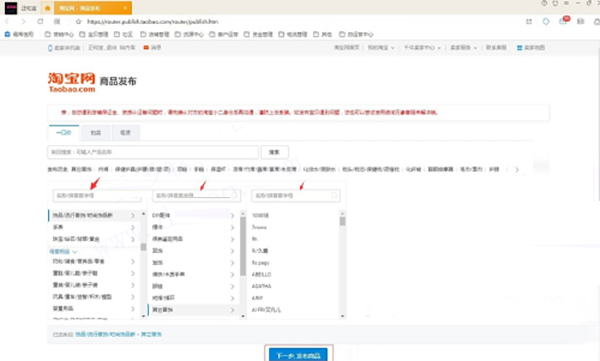The width and height of the screenshot is (600, 361).
Task: Click the phone icon for 卖家手机版
Action: (50, 48)
